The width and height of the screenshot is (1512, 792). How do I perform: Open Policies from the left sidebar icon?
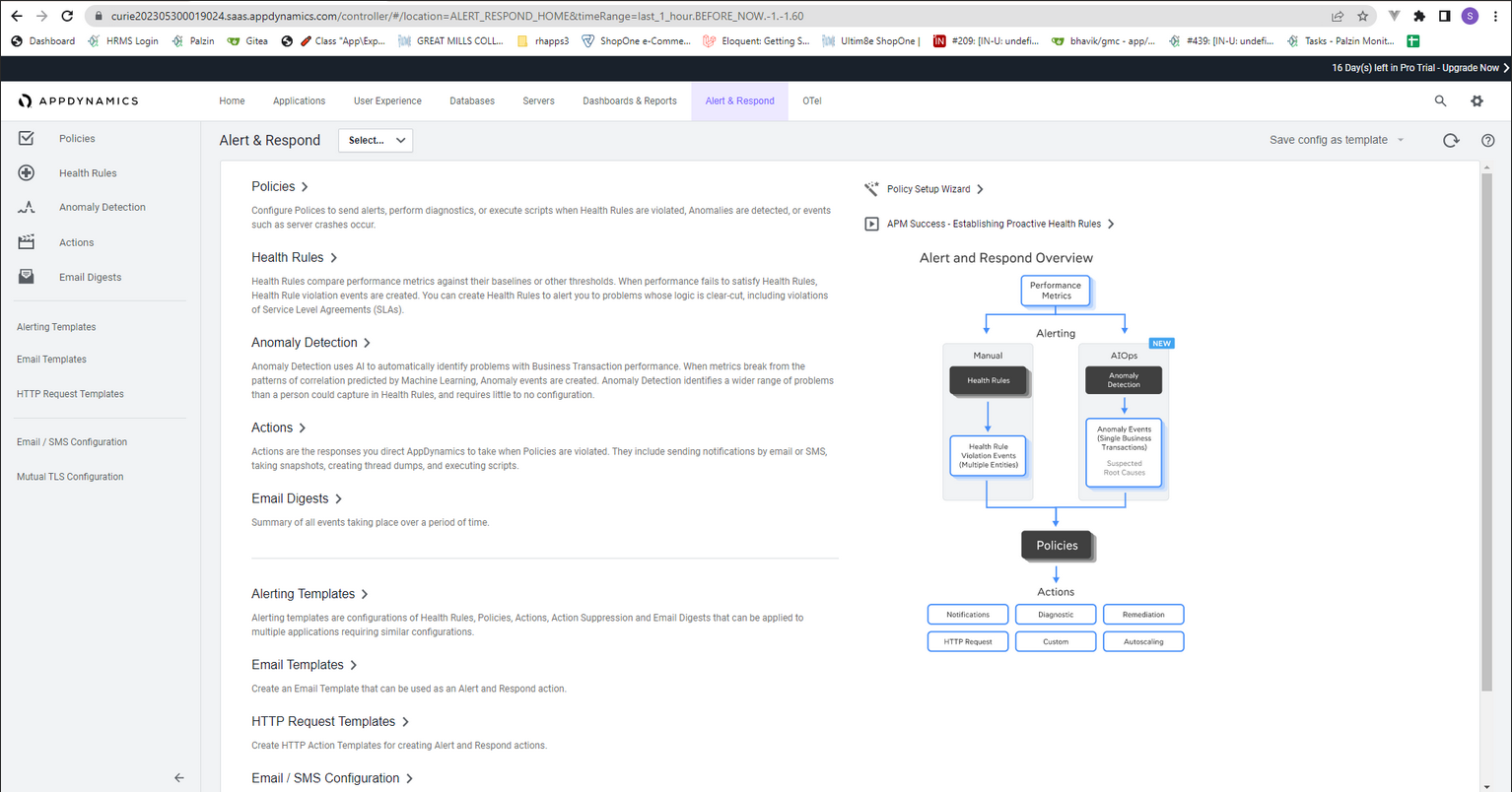click(27, 139)
